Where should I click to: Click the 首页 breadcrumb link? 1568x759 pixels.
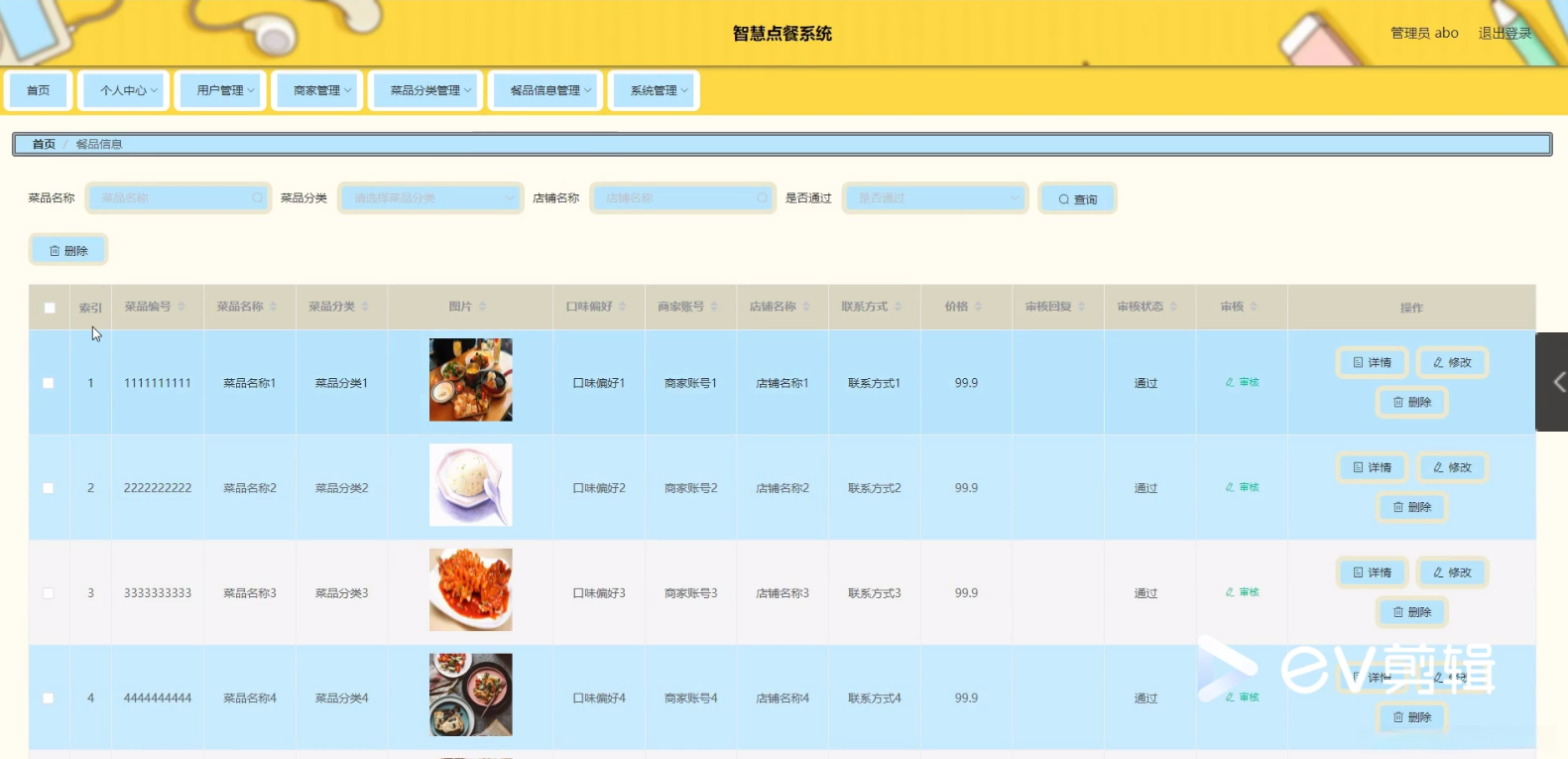tap(44, 144)
